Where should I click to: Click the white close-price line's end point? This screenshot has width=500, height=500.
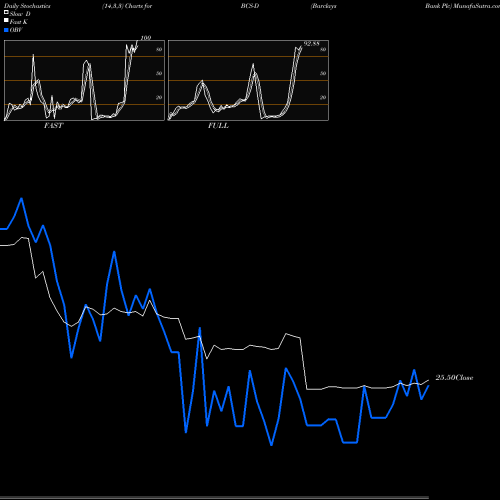(x=428, y=380)
